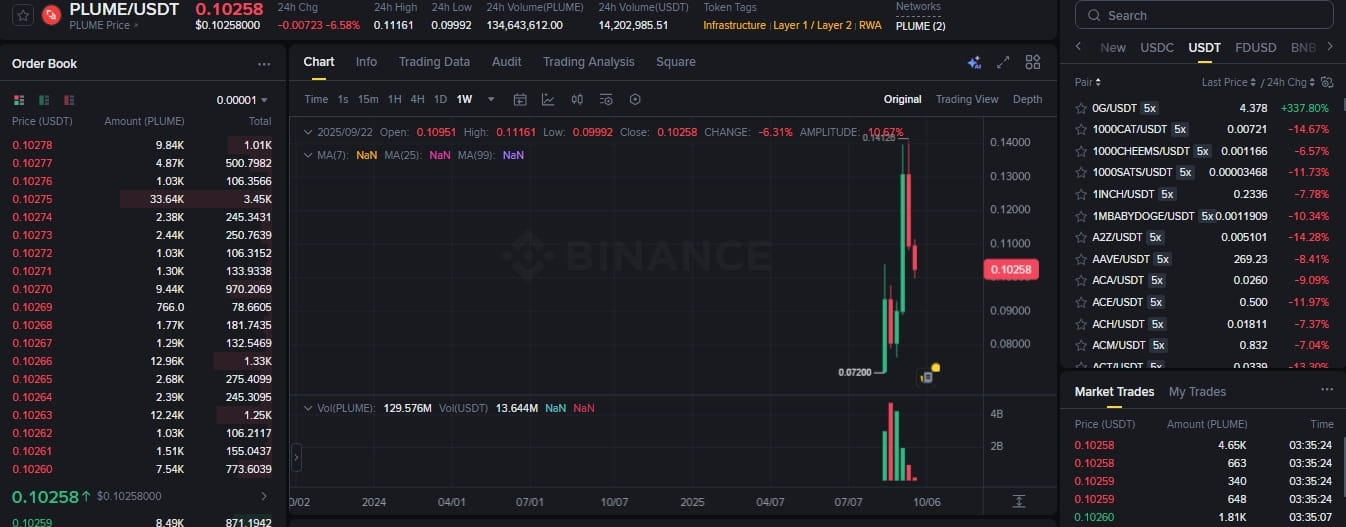
Task: Open the chart calendar date icon
Action: [x=520, y=99]
